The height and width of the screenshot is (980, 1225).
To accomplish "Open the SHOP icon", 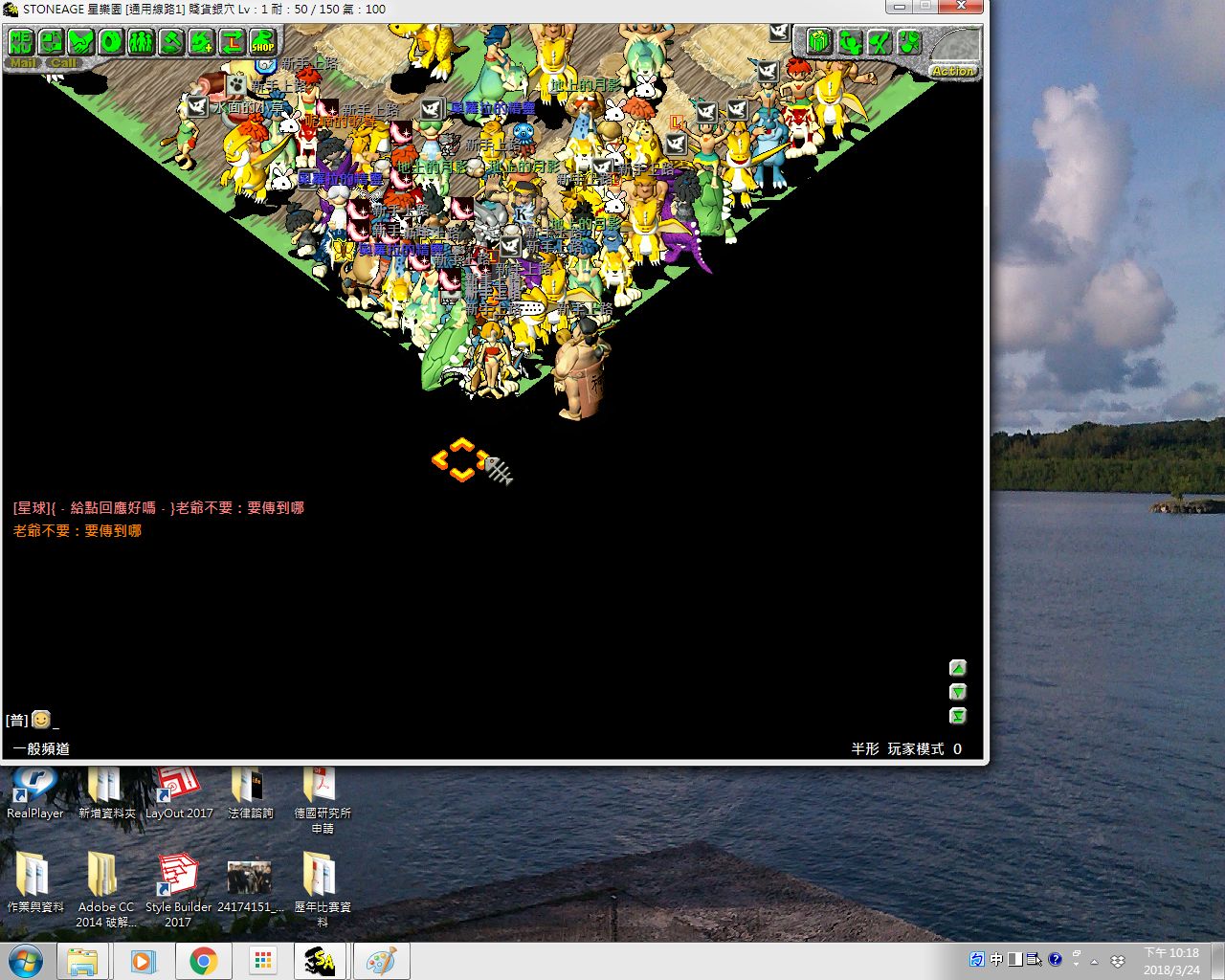I will (262, 41).
